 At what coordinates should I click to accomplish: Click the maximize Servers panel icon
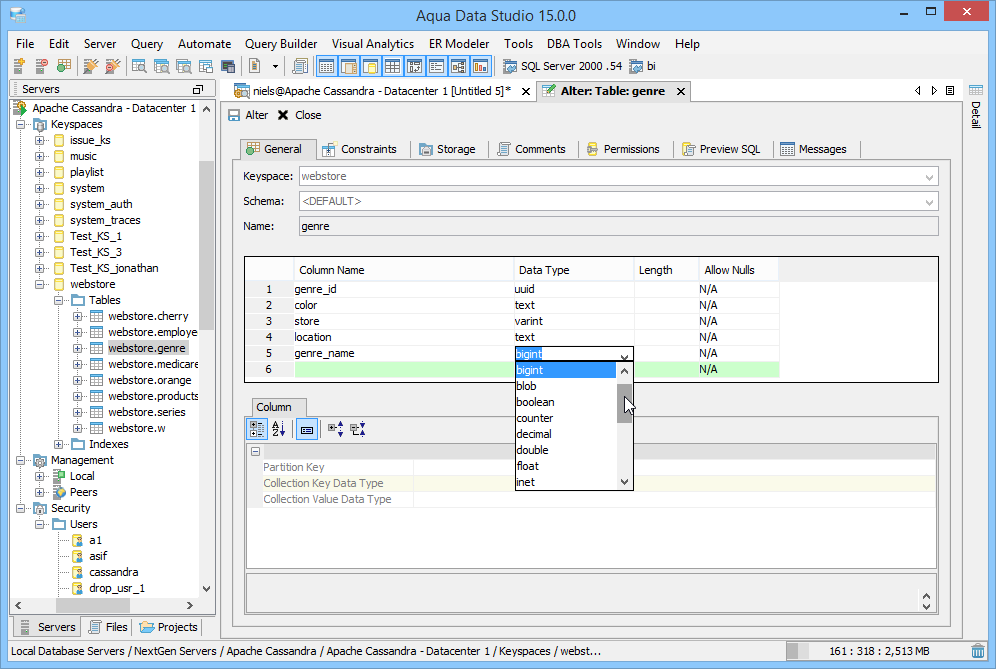coord(198,90)
